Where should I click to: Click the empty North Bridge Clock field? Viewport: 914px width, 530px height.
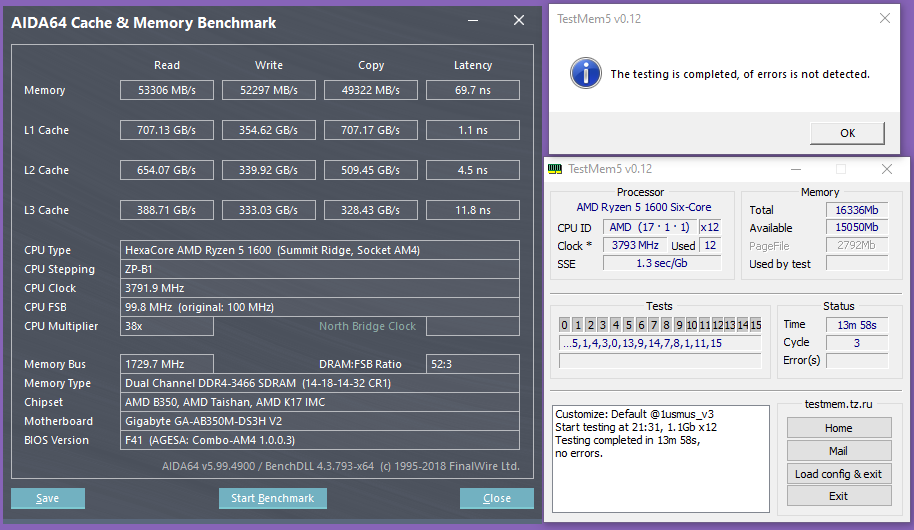(473, 326)
